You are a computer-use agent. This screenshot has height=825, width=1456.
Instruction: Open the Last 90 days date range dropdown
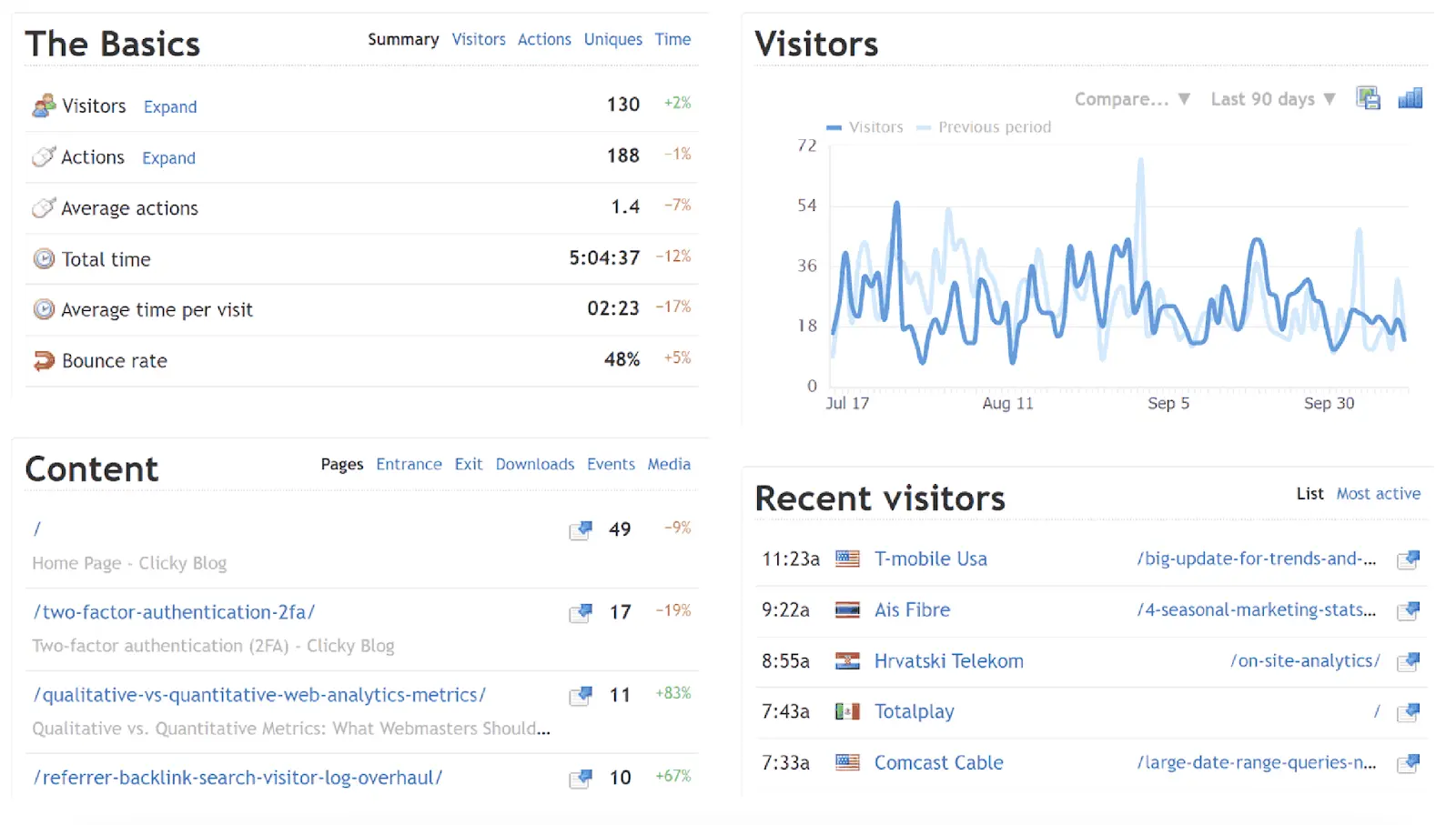pos(1272,99)
